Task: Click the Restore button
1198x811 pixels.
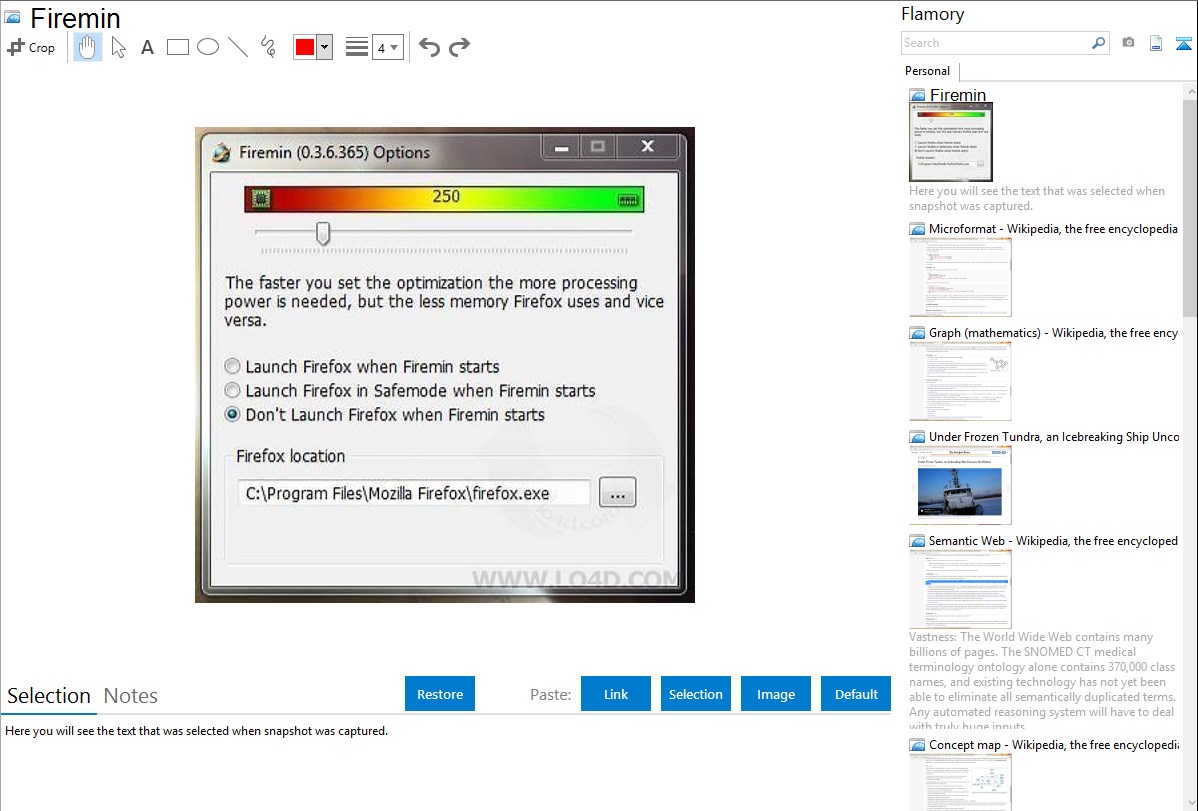Action: (x=440, y=694)
